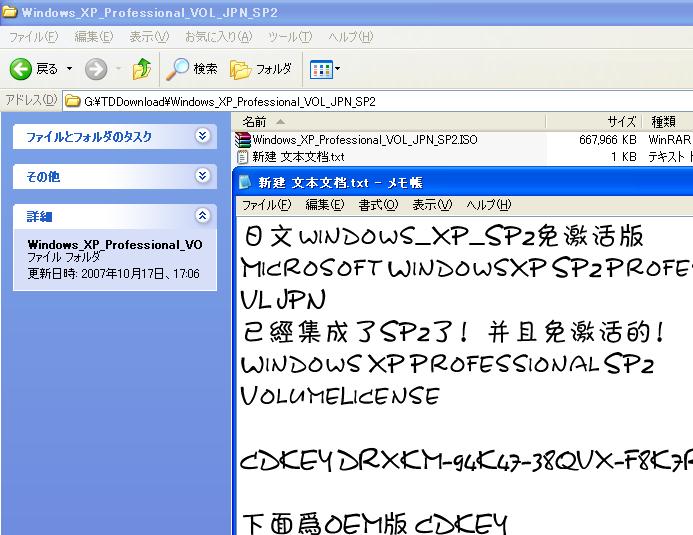Screen dimensions: 693x535
Task: Toggle the Folders (フォルダ) pane button
Action: click(x=261, y=69)
